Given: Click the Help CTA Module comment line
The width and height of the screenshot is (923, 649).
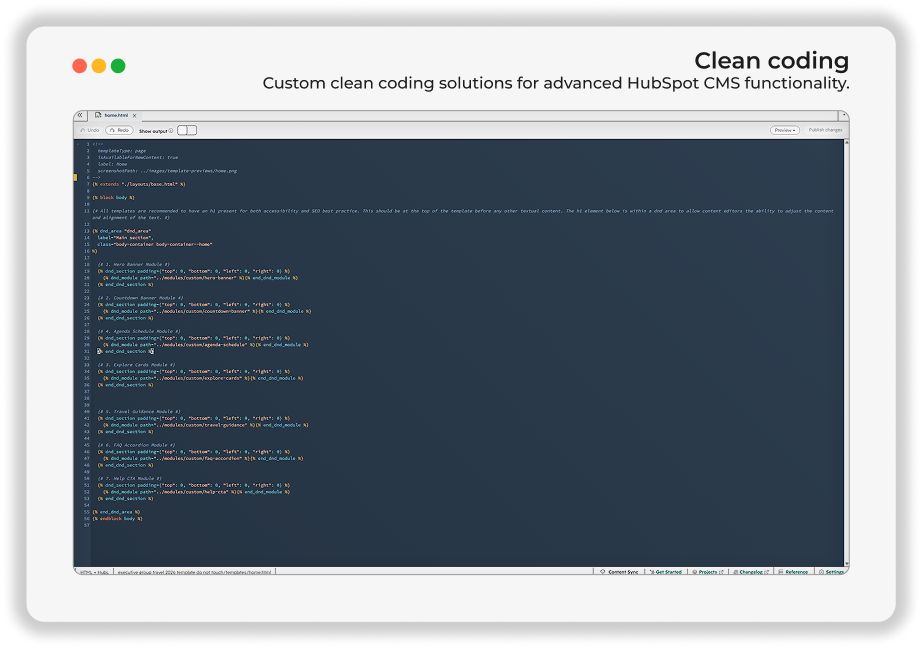Looking at the screenshot, I should pos(130,478).
